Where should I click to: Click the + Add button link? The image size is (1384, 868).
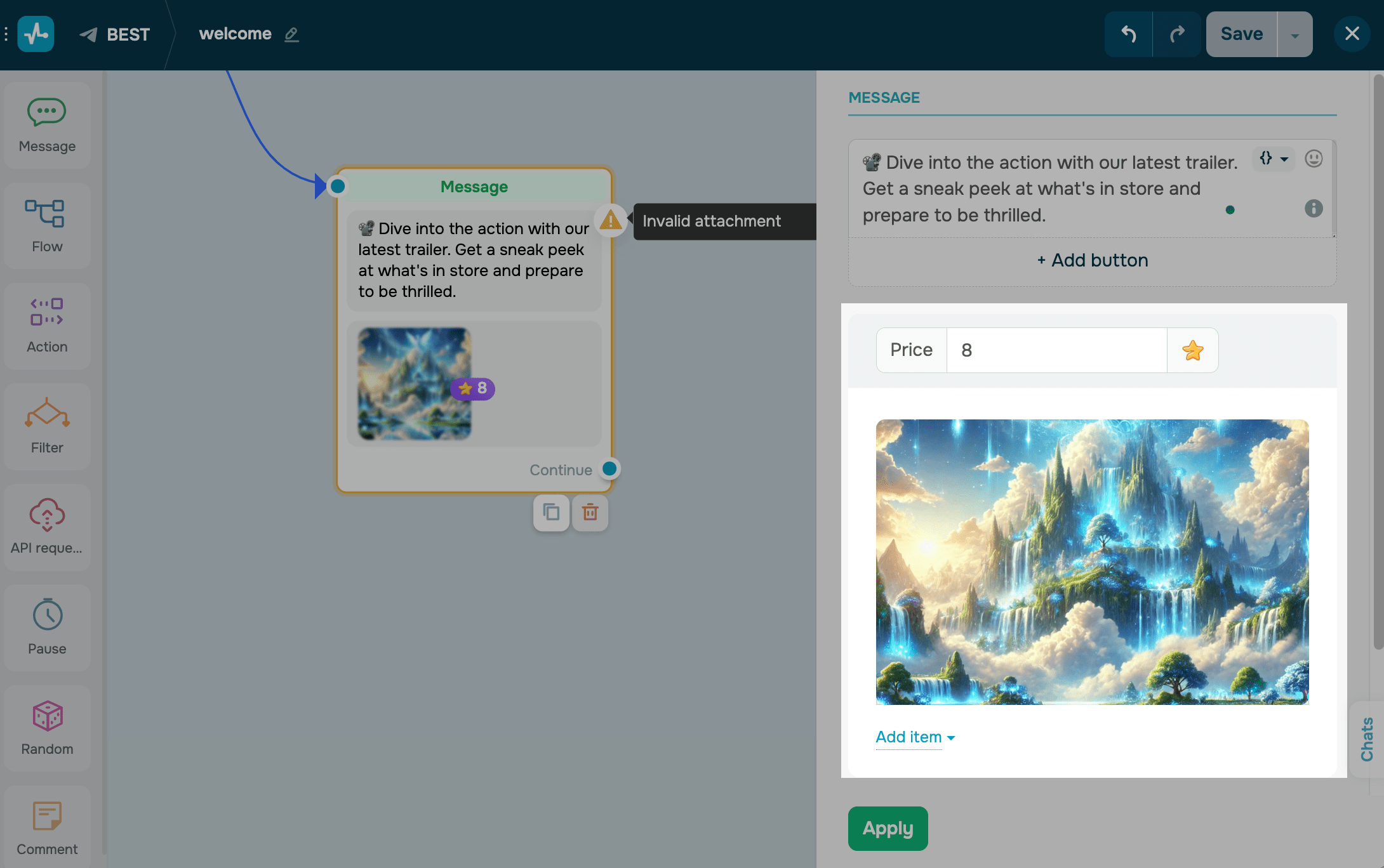pos(1092,260)
